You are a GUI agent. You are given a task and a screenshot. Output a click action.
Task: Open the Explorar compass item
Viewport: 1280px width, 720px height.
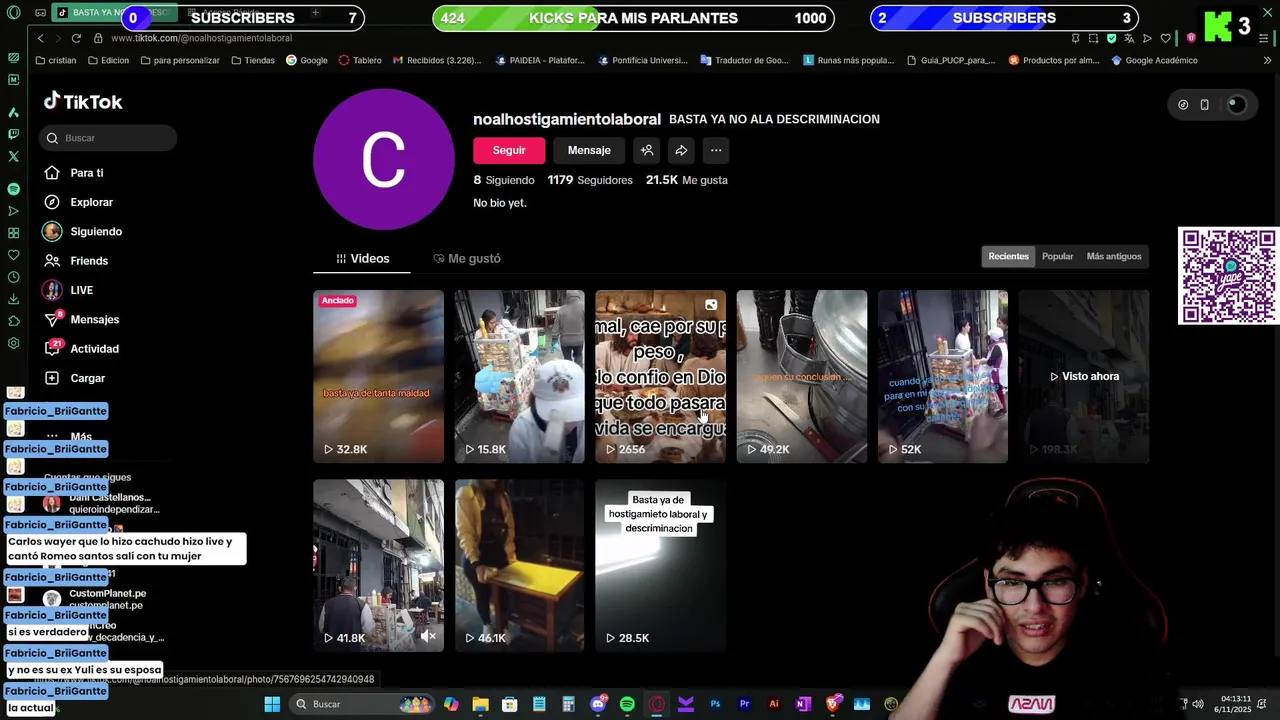(x=79, y=202)
